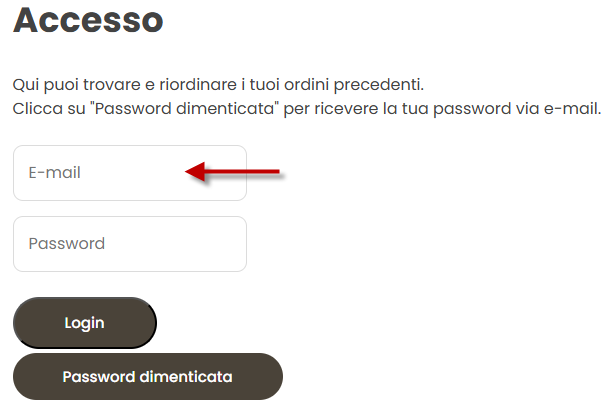Click the Password placeholder label
602x405 pixels.
tap(67, 244)
